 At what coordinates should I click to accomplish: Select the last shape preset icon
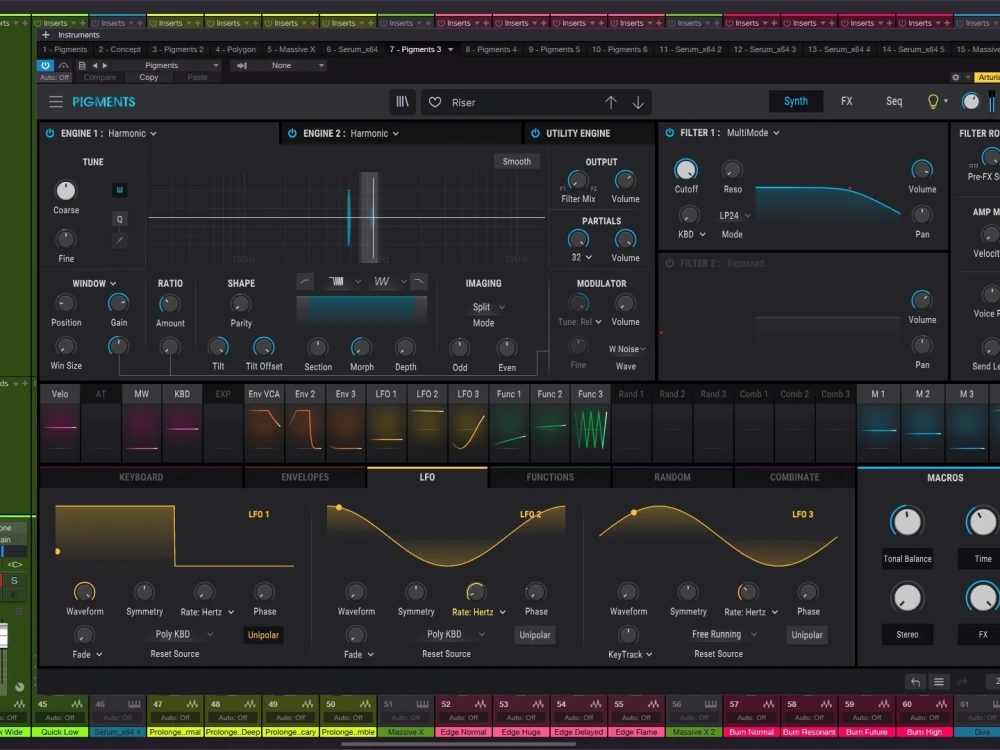click(419, 281)
